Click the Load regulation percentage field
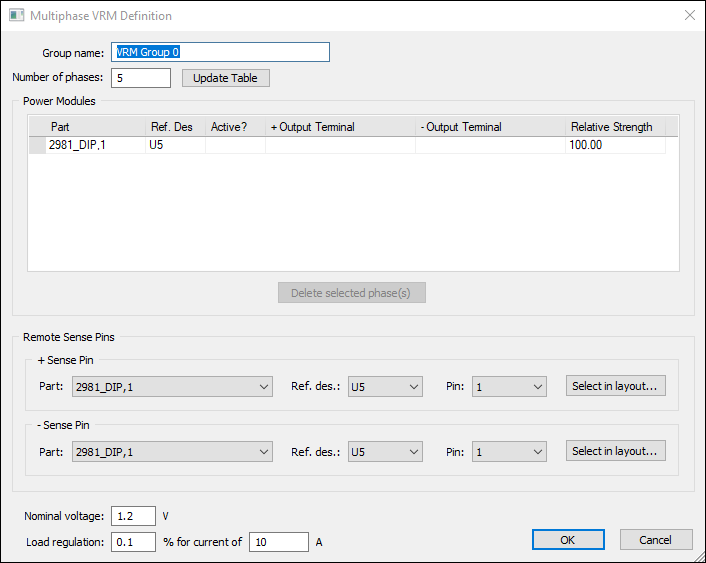 click(x=133, y=542)
